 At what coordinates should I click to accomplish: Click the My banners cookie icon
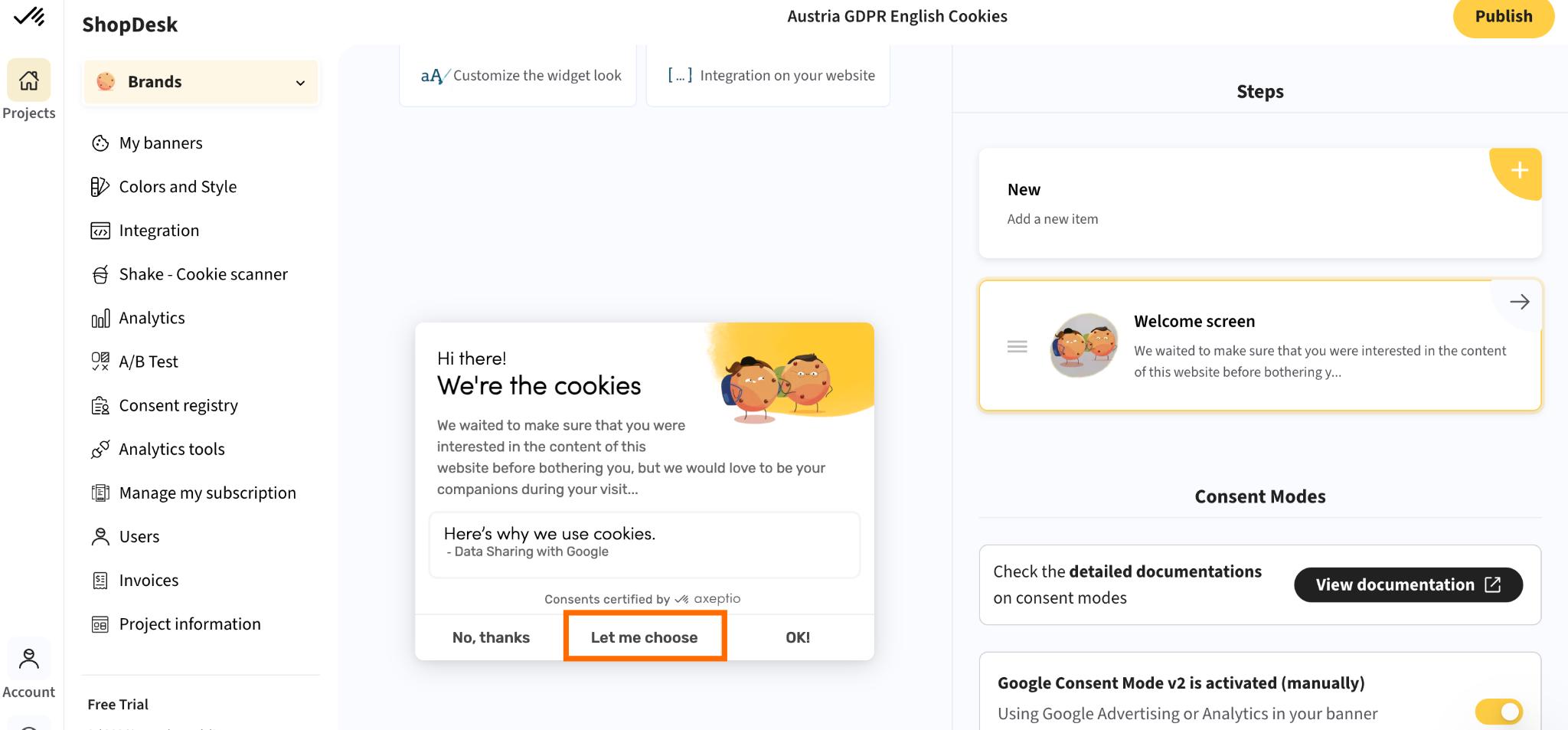[100, 143]
